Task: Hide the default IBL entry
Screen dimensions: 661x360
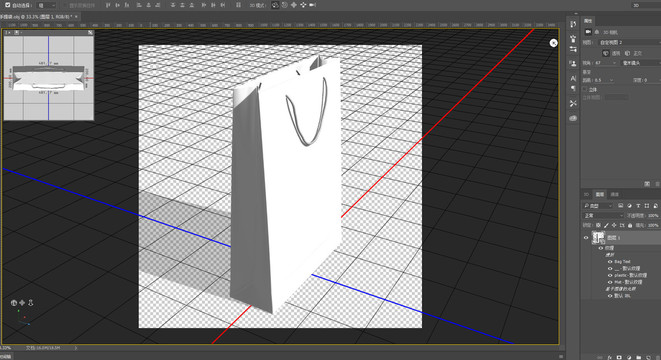Action: [610, 296]
